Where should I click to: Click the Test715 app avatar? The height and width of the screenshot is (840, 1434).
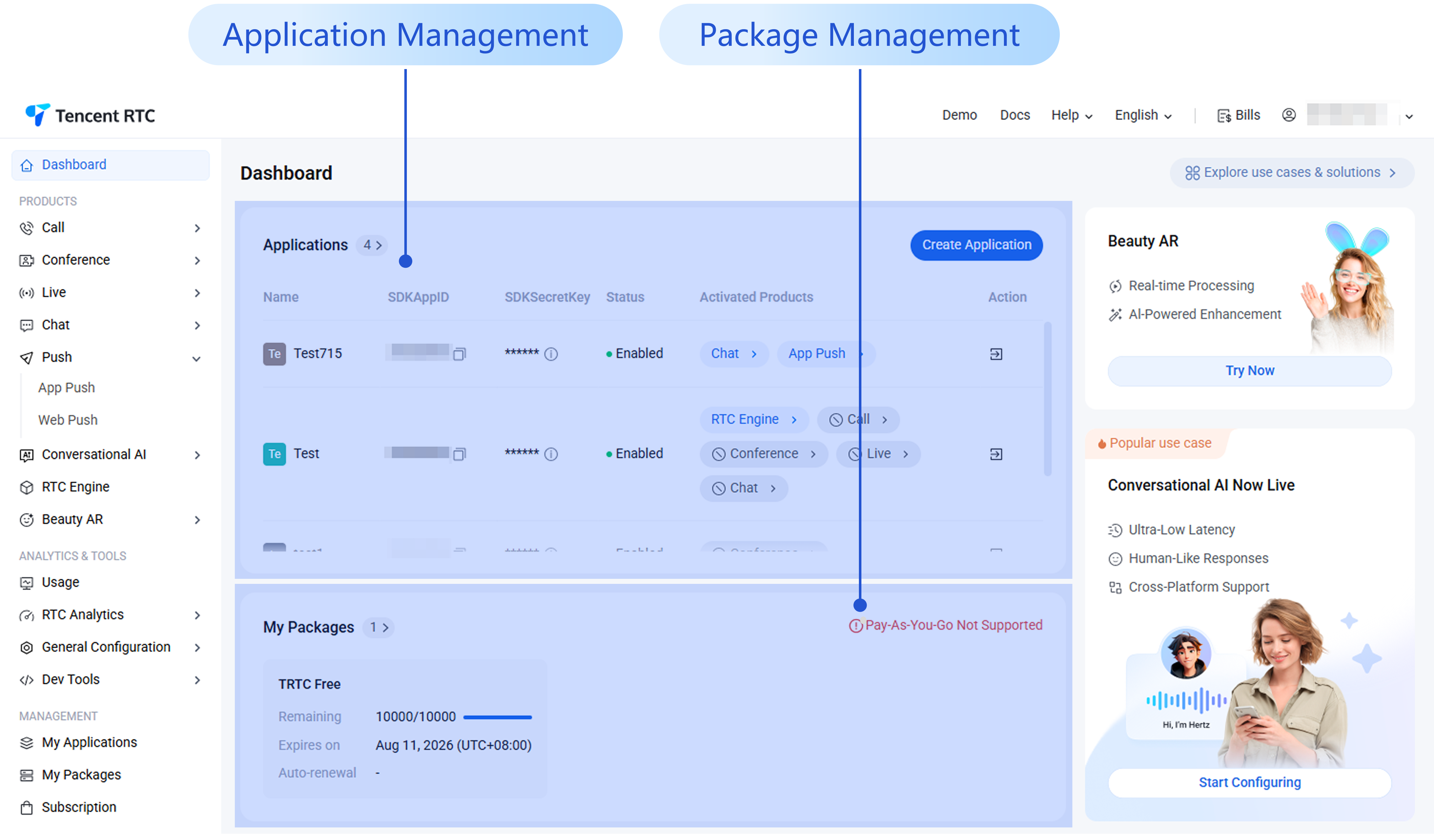pyautogui.click(x=274, y=354)
